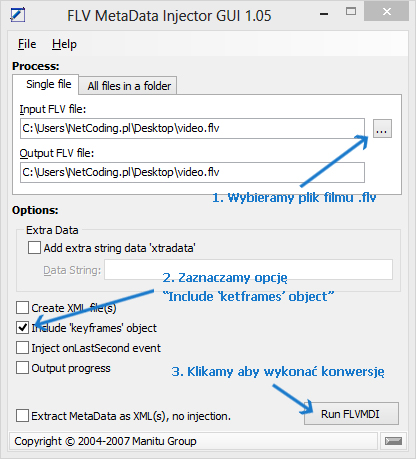Switch to All files in a folder tab
Viewport: 416px width, 459px height.
click(129, 86)
